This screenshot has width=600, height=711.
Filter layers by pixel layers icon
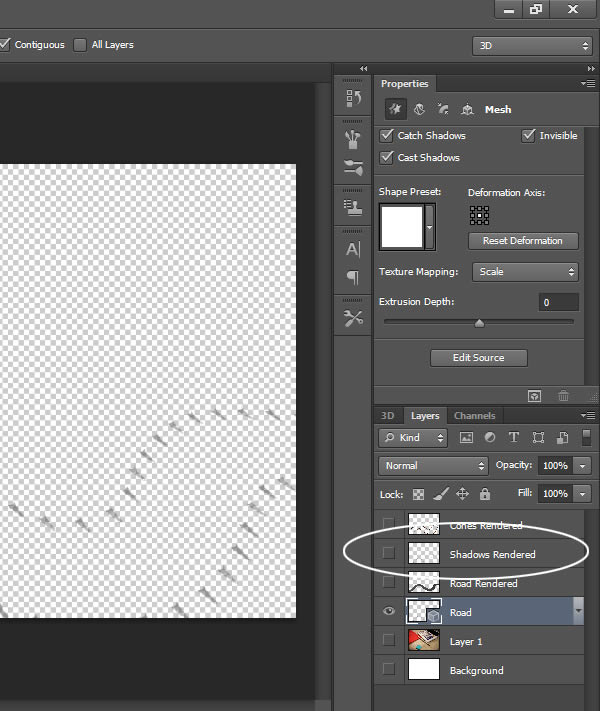click(466, 438)
